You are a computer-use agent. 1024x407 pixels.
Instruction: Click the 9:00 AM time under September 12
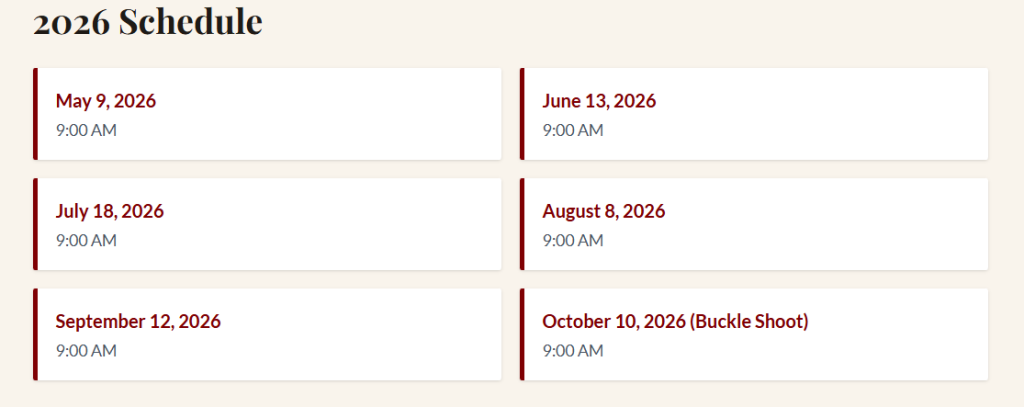tap(86, 351)
